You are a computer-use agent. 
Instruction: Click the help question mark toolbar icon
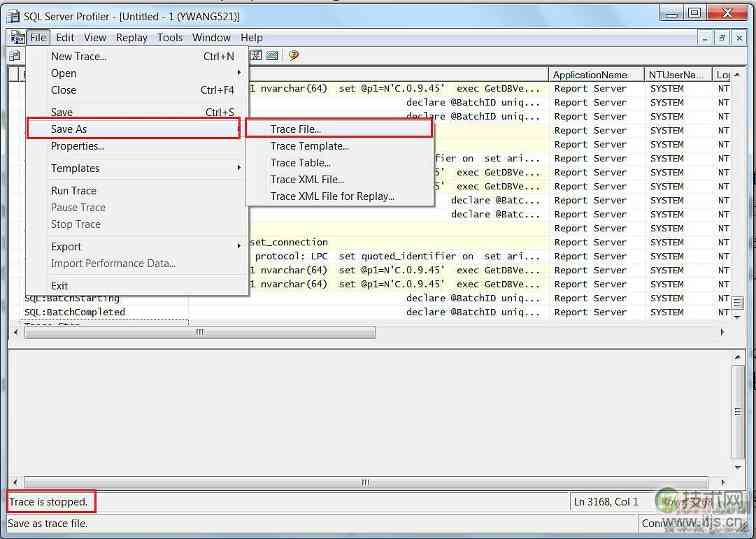[x=294, y=56]
